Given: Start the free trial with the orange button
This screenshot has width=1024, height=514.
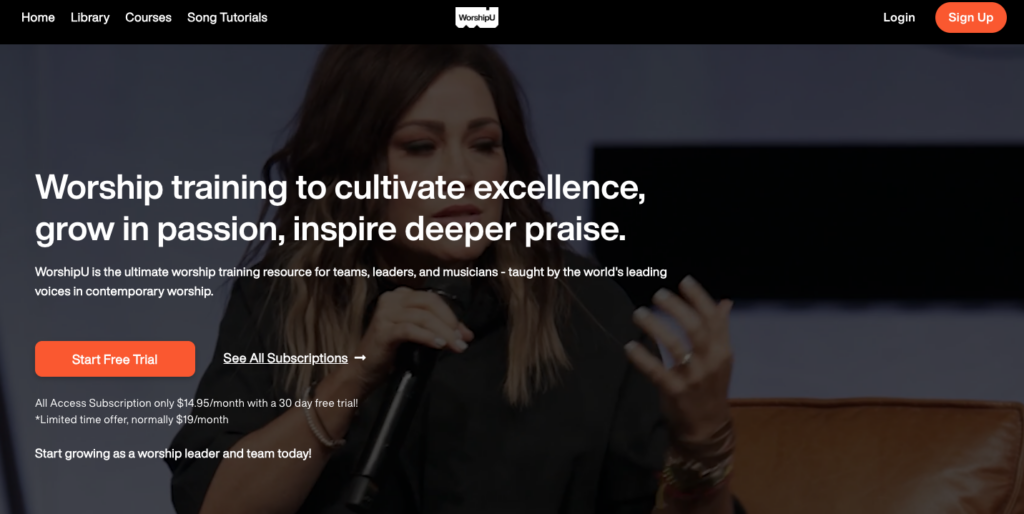Looking at the screenshot, I should (115, 359).
